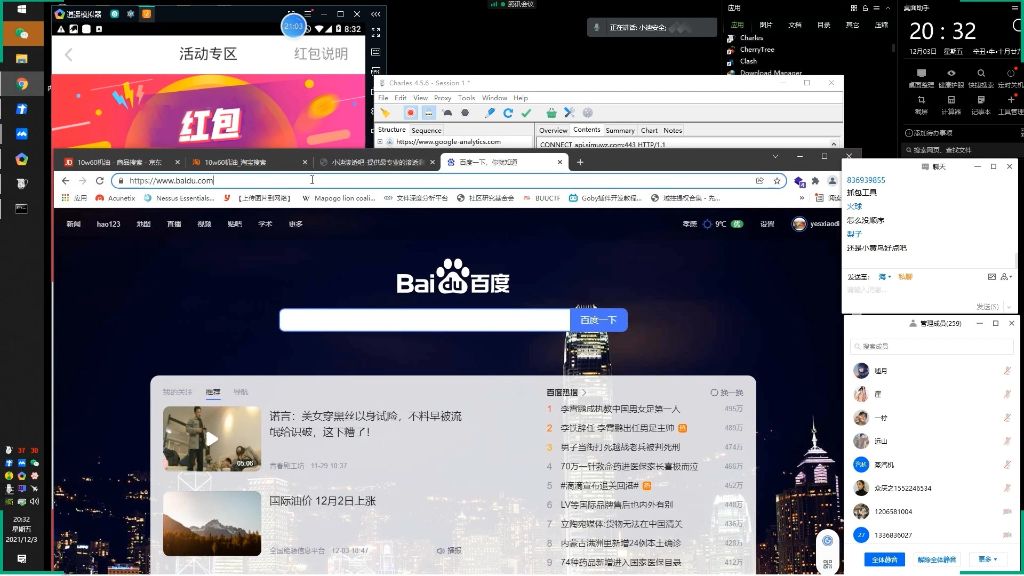Toggle microphone for member 一柠
Viewport: 1024px width, 576px height.
[x=1007, y=417]
